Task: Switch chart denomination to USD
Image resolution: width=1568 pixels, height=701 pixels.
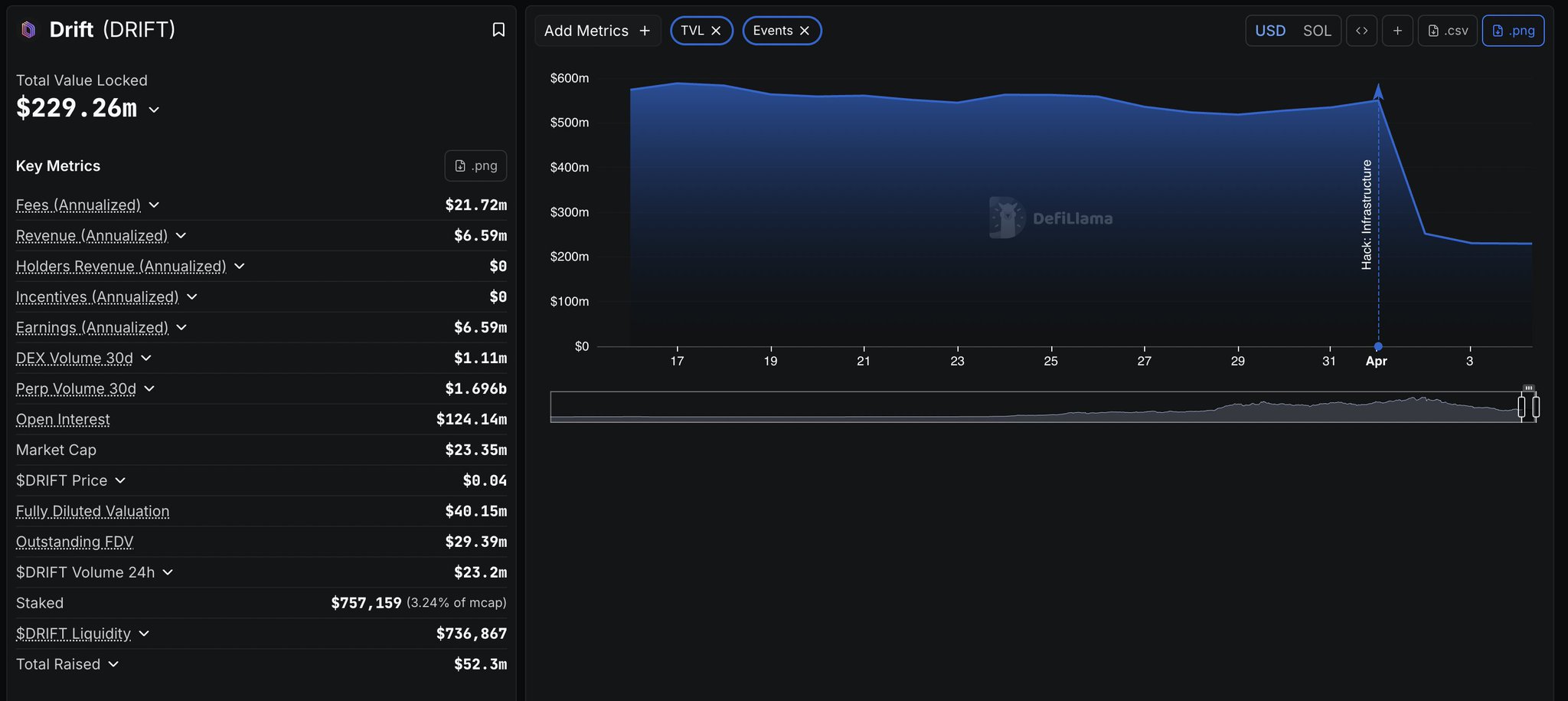Action: pos(1270,31)
